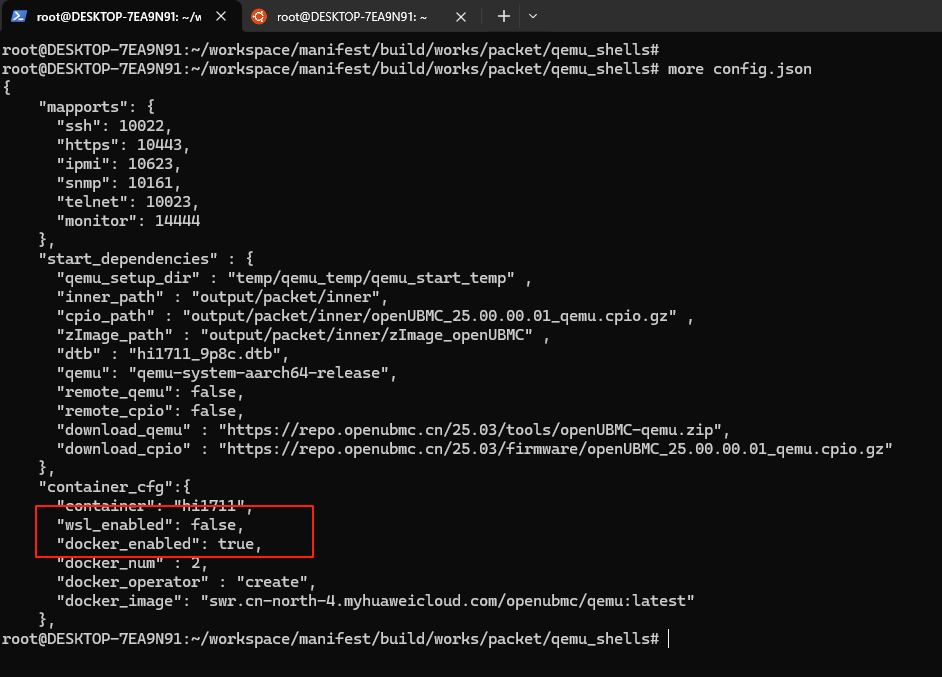
Task: Toggle the wsl_enabled false value
Action: click(218, 524)
